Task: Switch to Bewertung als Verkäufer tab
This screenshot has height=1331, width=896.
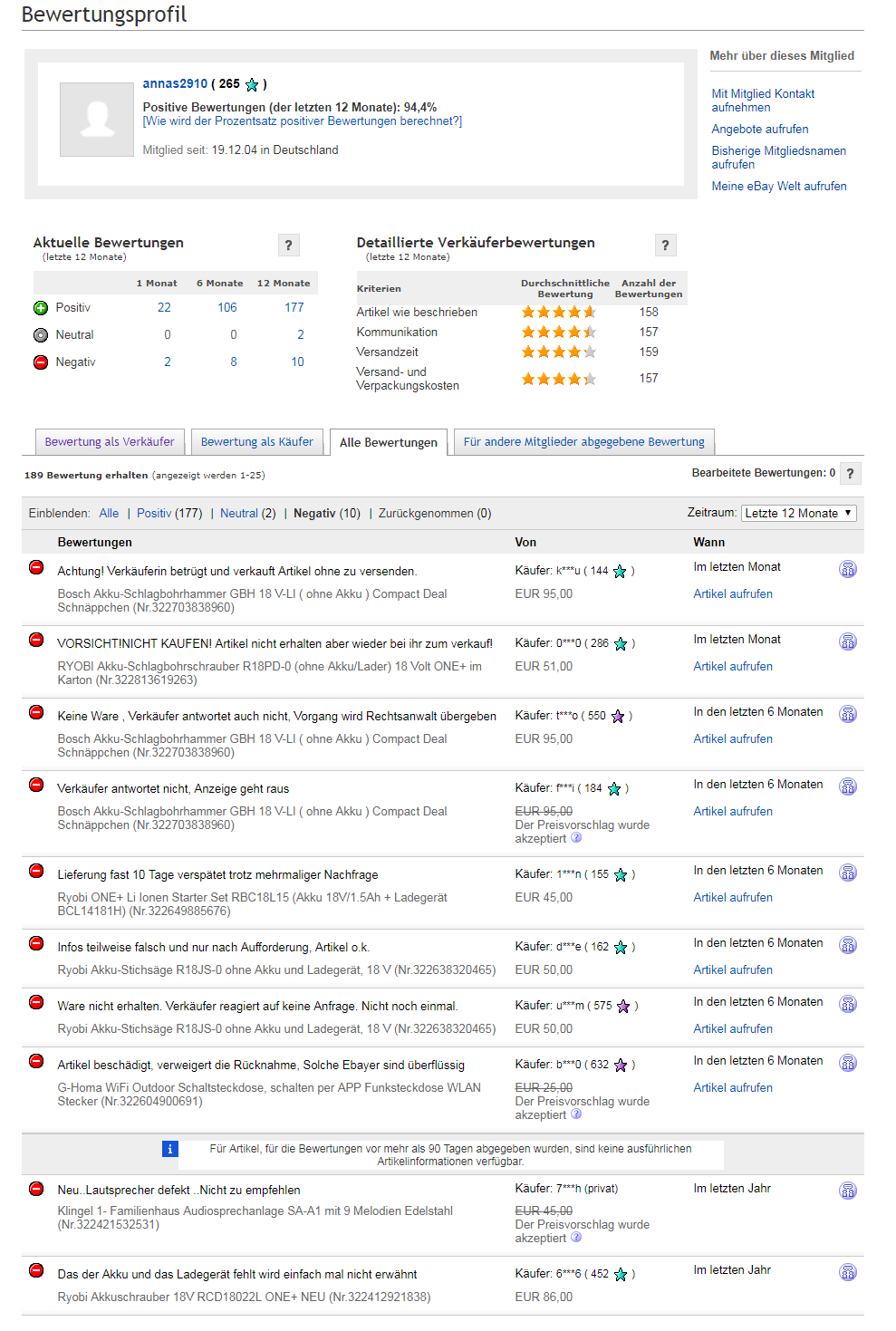Action: coord(110,442)
